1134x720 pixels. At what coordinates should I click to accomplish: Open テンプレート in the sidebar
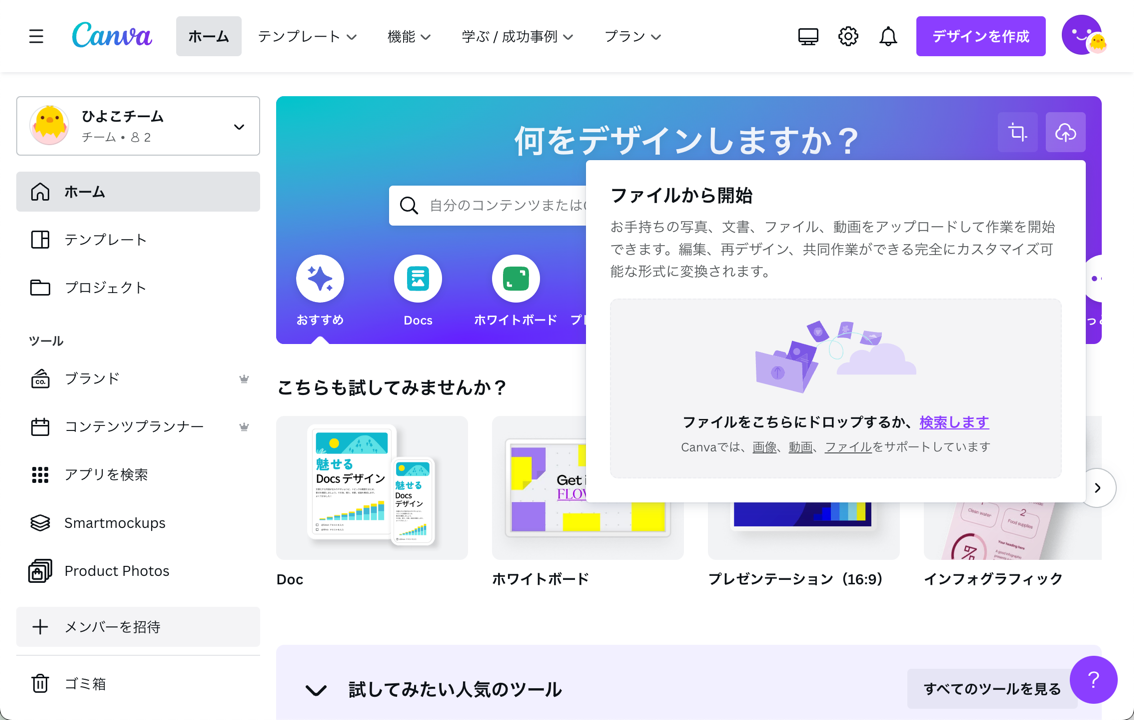coord(138,239)
